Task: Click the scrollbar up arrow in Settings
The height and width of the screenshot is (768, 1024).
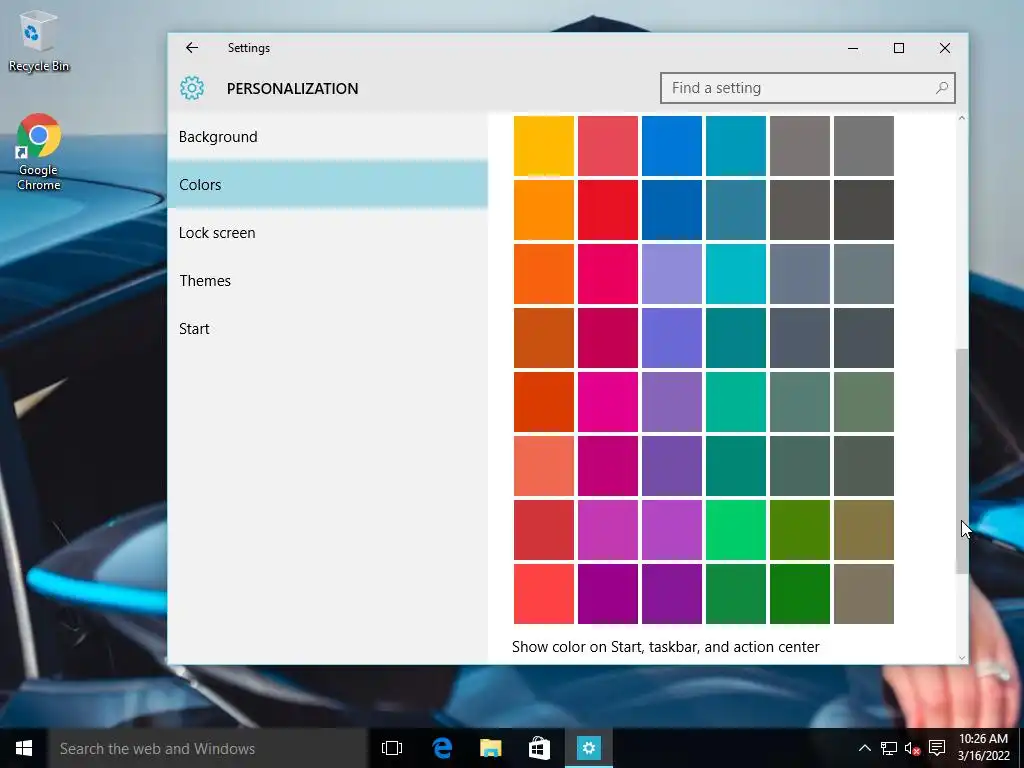Action: tap(961, 118)
